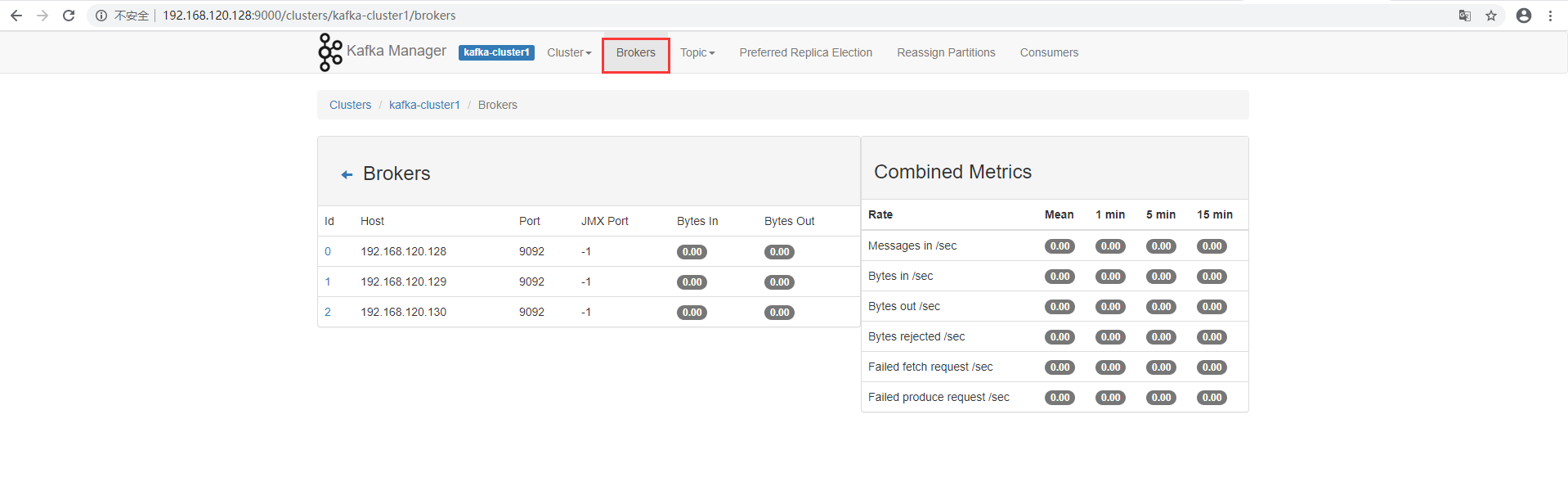Follow the kafka-cluster1 breadcrumb link
The height and width of the screenshot is (482, 1568).
click(x=424, y=105)
